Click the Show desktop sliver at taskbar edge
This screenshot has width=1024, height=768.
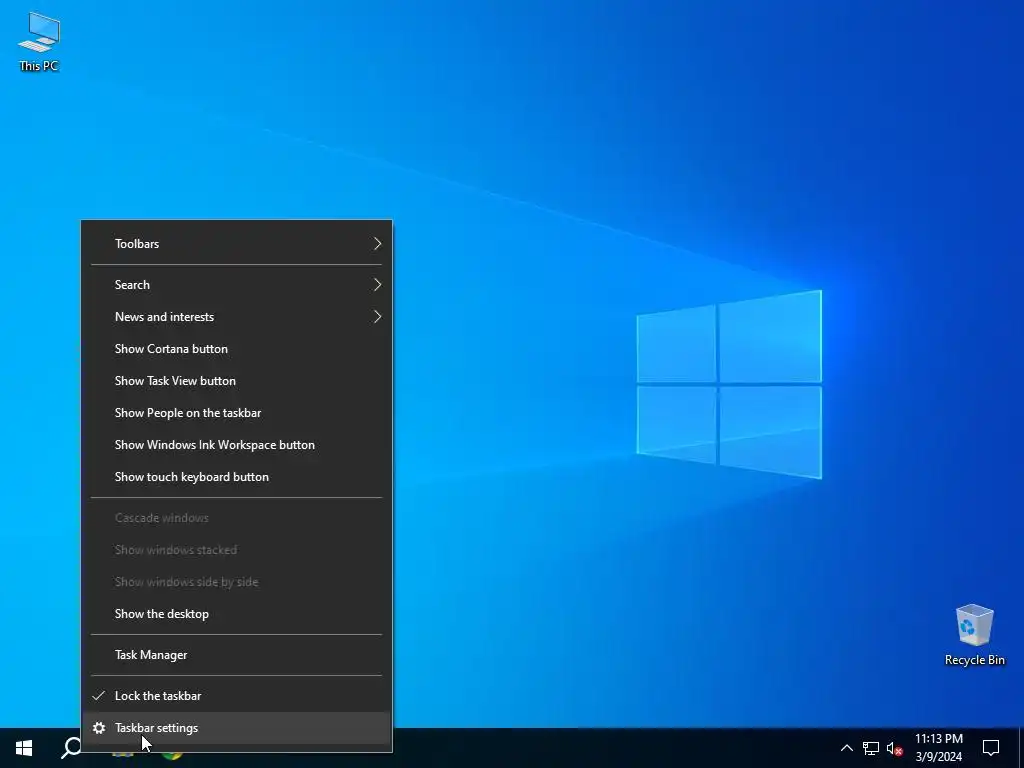pyautogui.click(x=1021, y=748)
